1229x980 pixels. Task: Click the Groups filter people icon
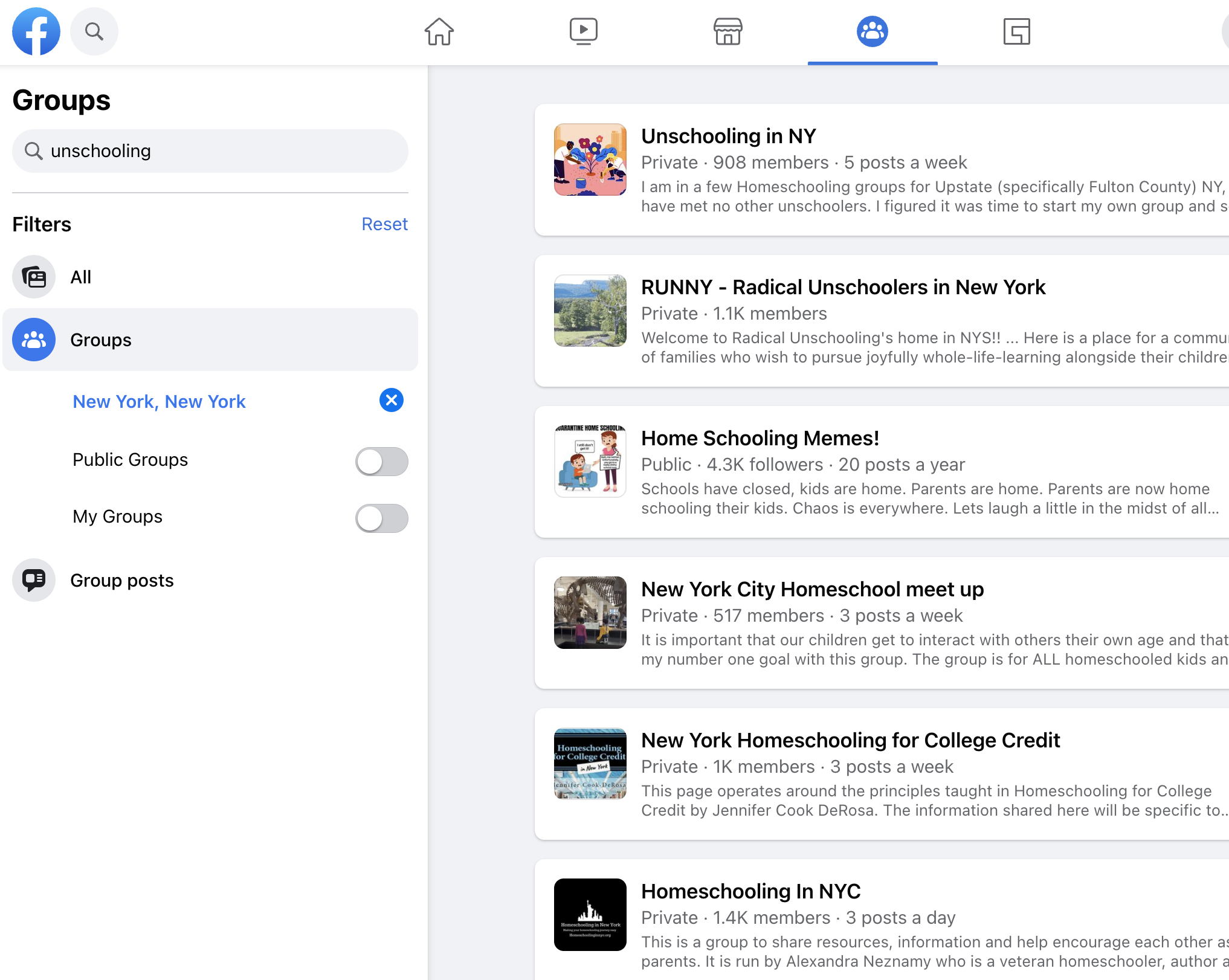click(34, 340)
